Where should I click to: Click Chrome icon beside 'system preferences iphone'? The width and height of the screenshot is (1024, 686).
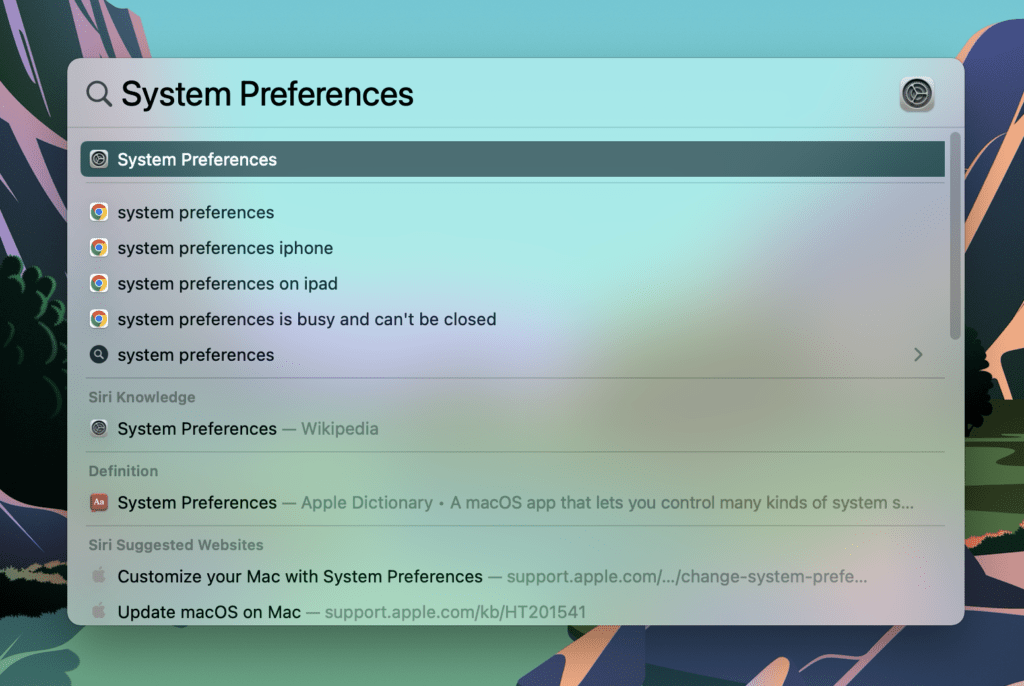[x=99, y=248]
